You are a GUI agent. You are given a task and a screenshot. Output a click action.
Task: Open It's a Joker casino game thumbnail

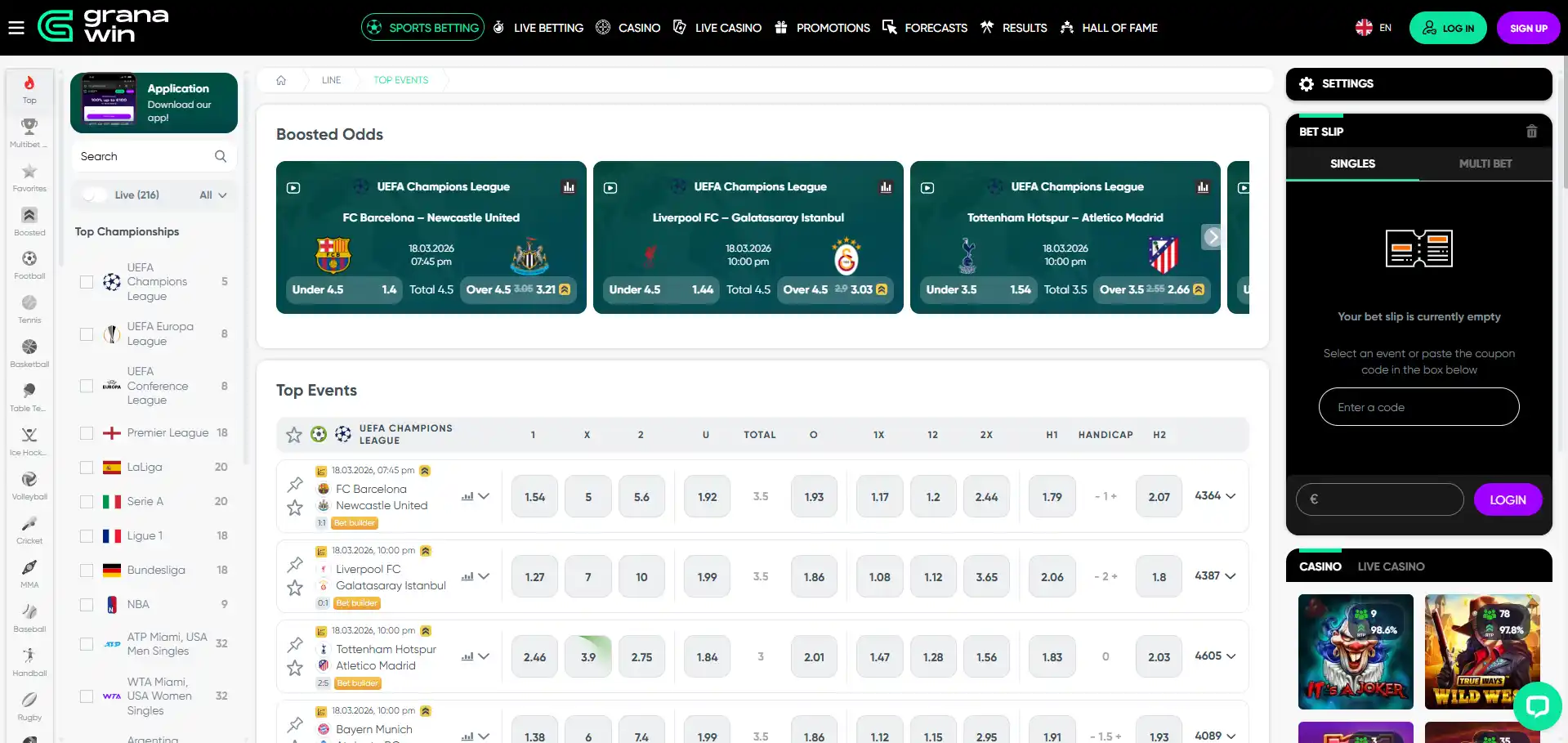tap(1356, 651)
